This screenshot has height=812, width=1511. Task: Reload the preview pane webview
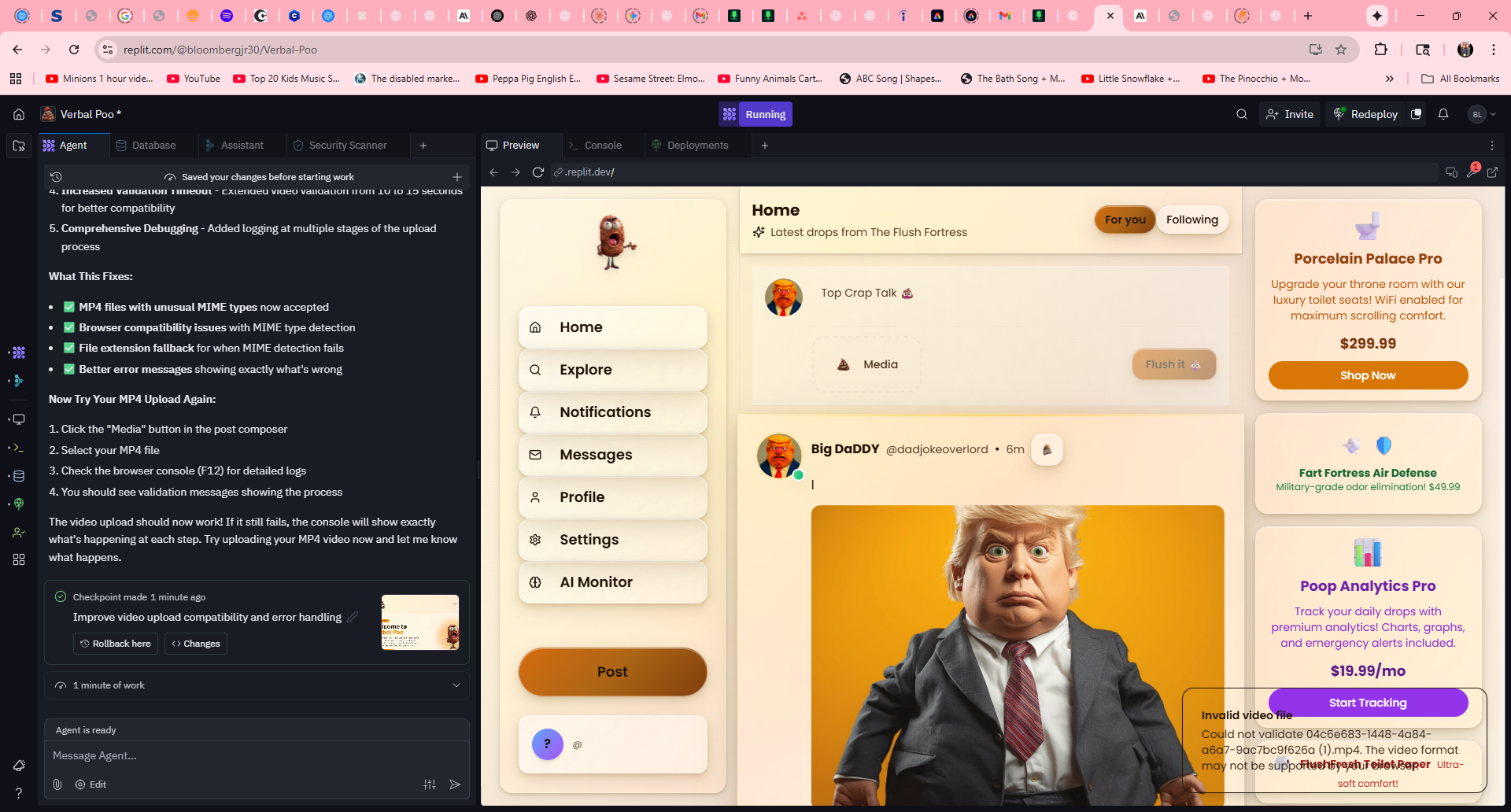(x=538, y=172)
